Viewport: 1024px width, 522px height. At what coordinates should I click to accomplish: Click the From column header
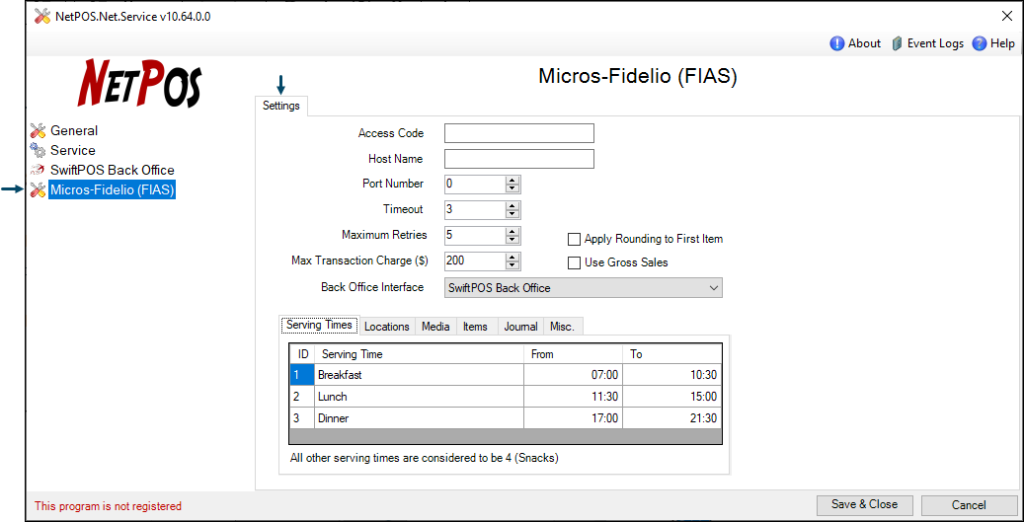point(573,354)
